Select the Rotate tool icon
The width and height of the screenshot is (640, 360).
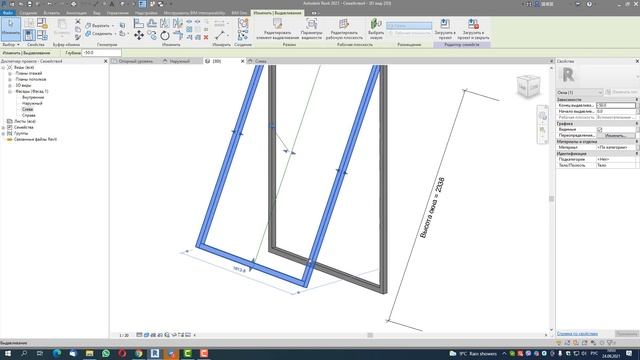164,36
